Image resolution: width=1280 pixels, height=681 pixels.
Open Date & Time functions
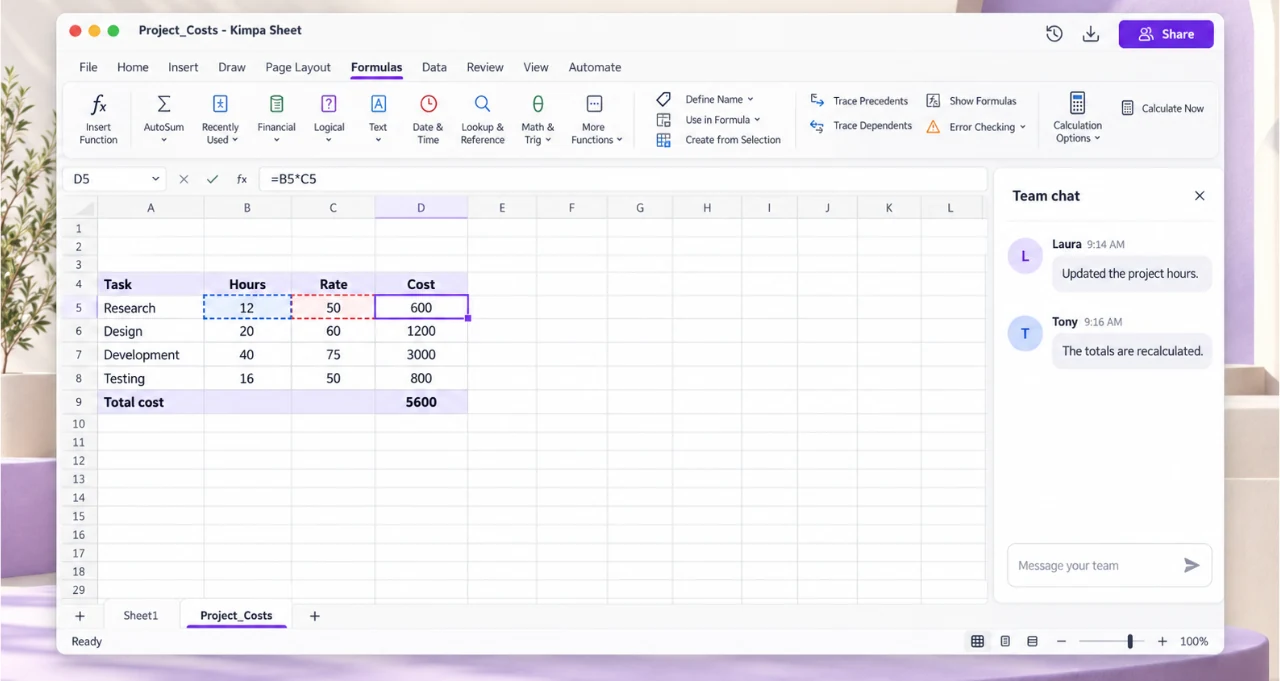[x=428, y=119]
